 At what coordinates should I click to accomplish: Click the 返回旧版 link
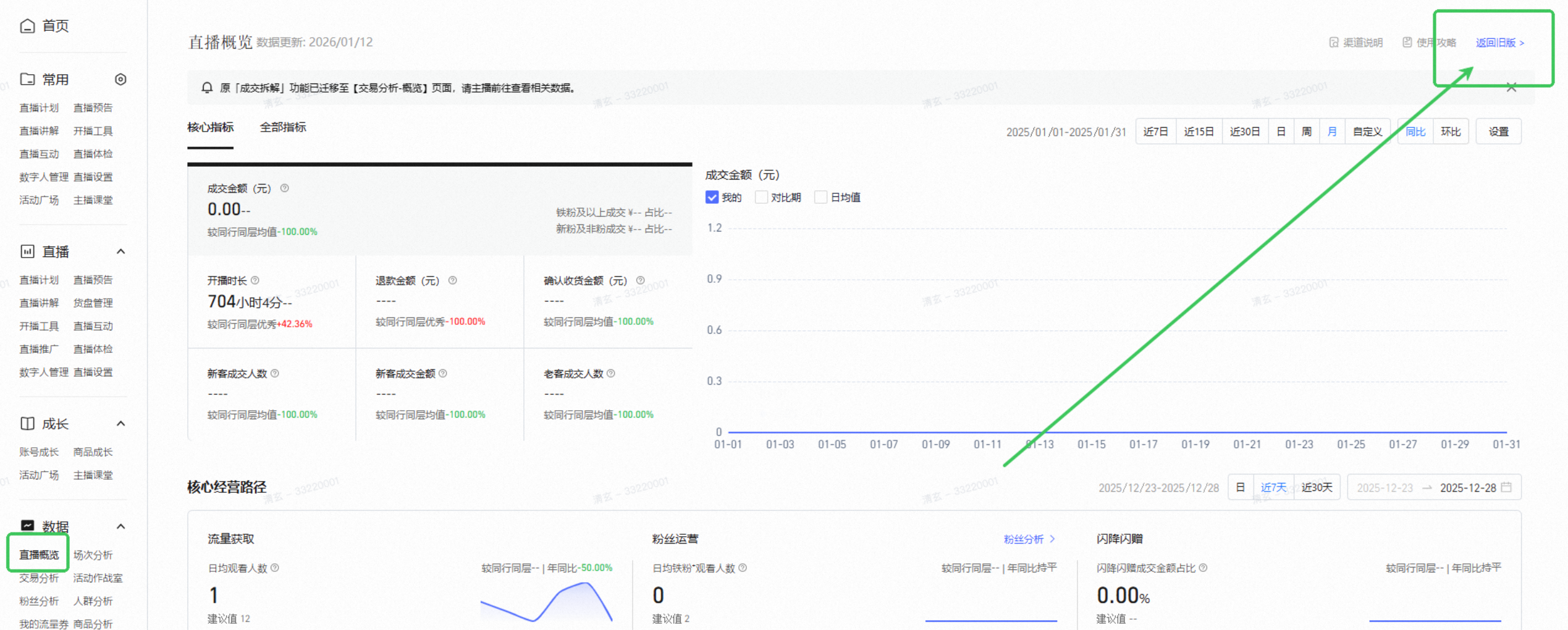pyautogui.click(x=1499, y=43)
